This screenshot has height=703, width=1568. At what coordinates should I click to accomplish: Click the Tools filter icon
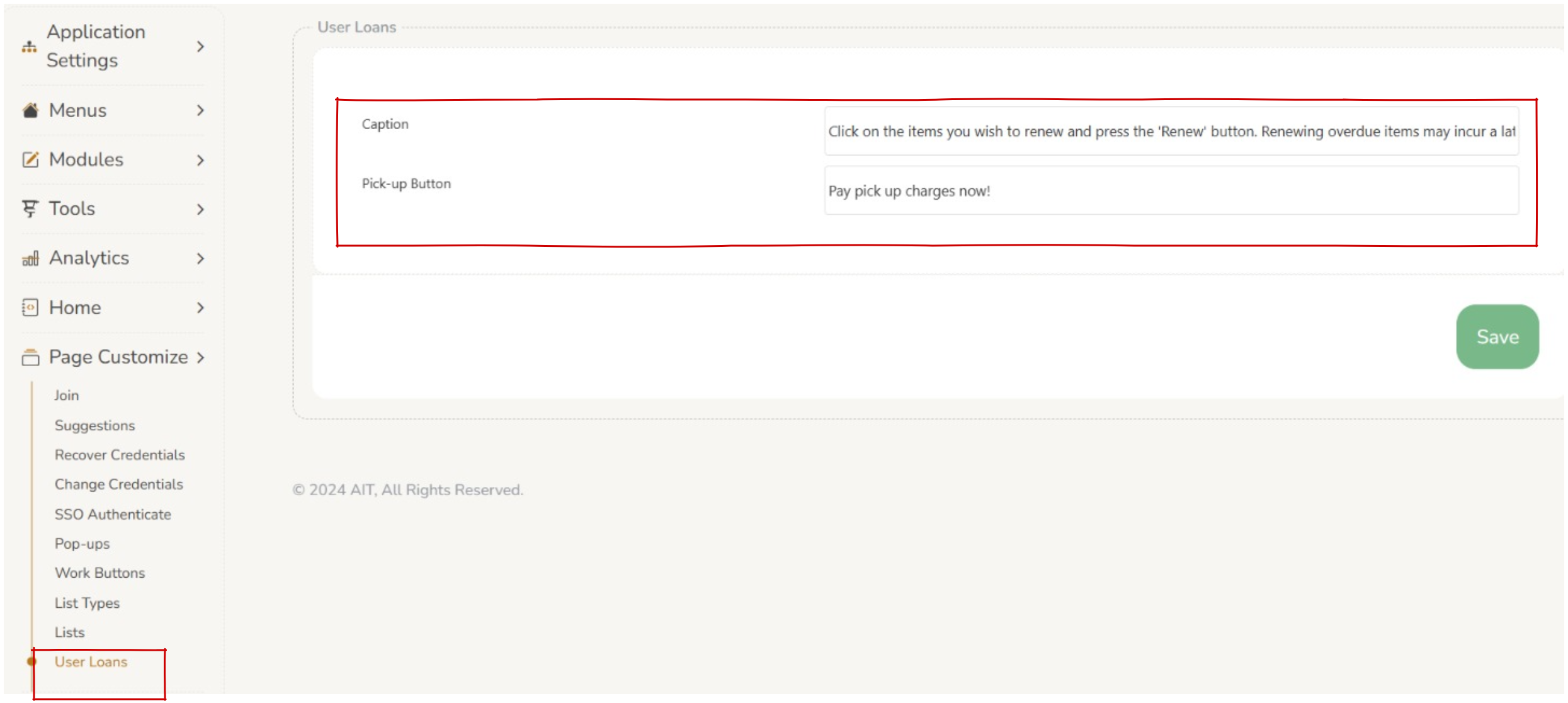(30, 209)
